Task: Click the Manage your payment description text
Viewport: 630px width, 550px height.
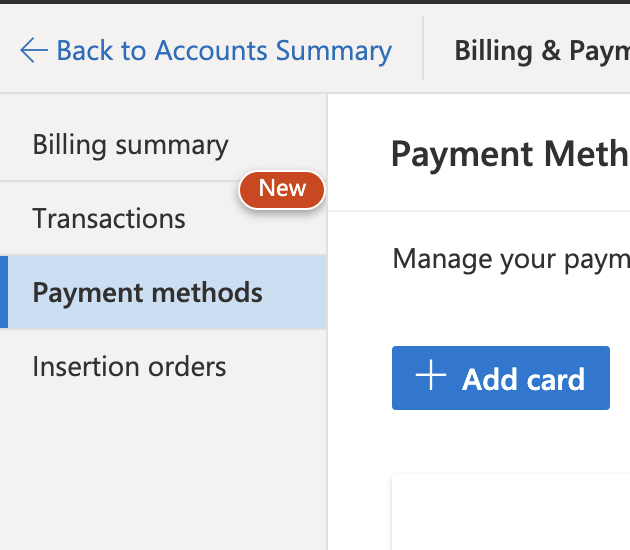Action: pos(511,260)
